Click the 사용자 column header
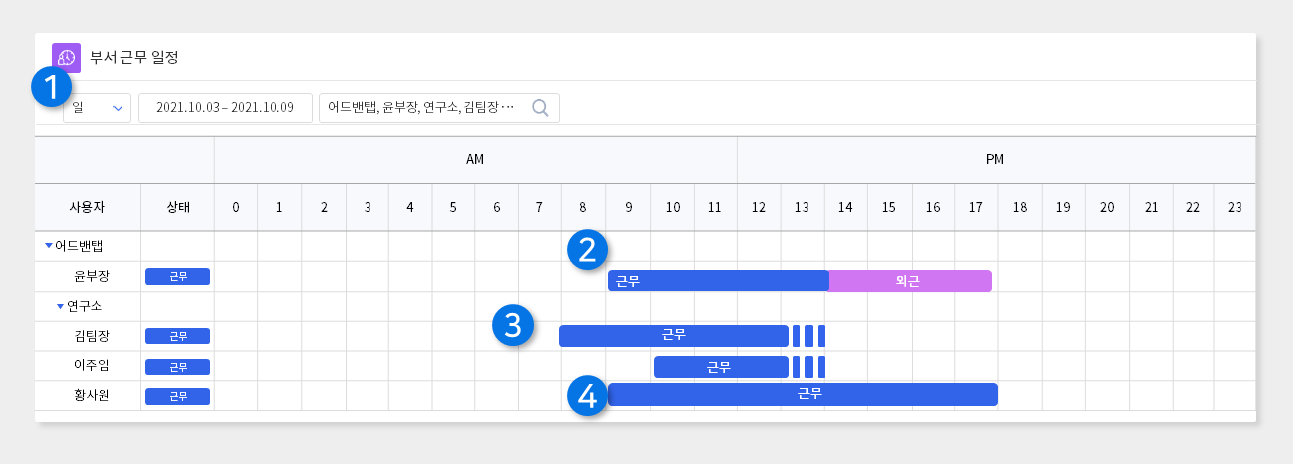 (88, 207)
